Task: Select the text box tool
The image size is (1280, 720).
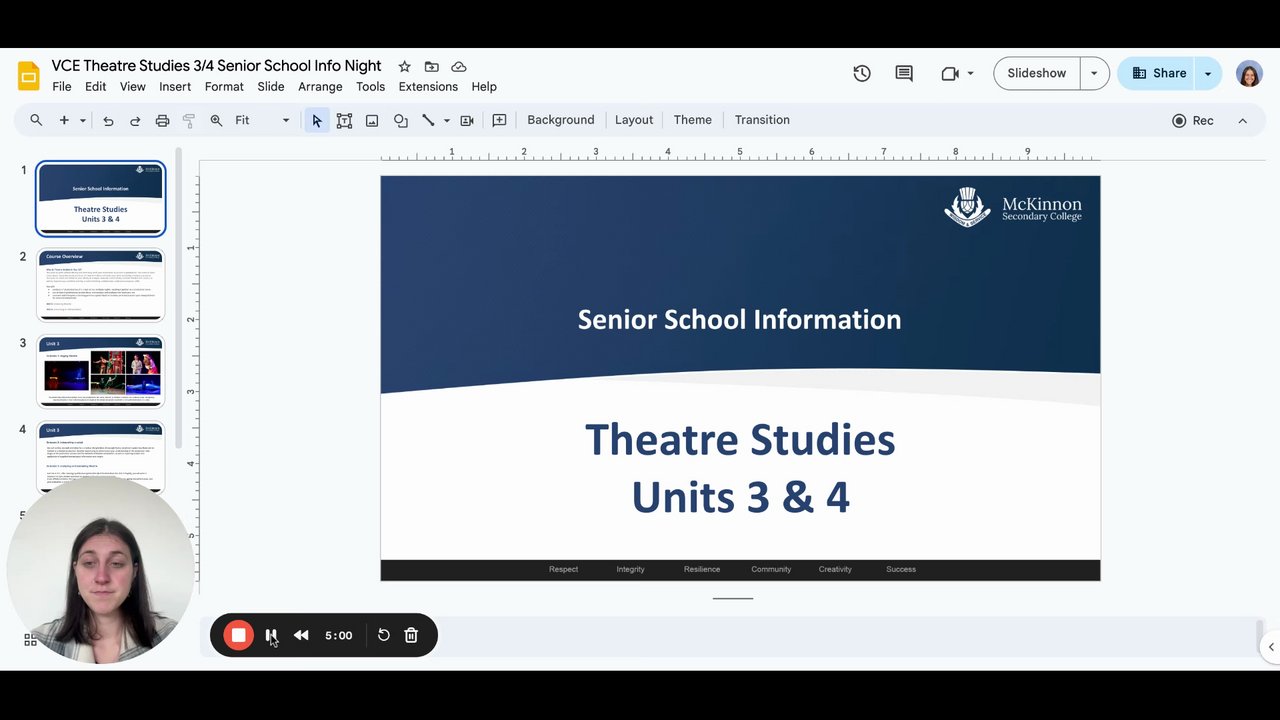Action: 344,120
